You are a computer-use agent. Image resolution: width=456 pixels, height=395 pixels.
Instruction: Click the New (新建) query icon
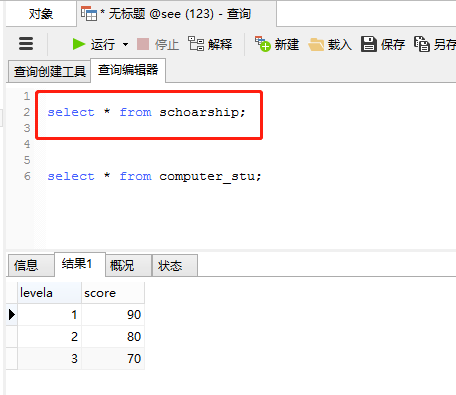pyautogui.click(x=262, y=44)
